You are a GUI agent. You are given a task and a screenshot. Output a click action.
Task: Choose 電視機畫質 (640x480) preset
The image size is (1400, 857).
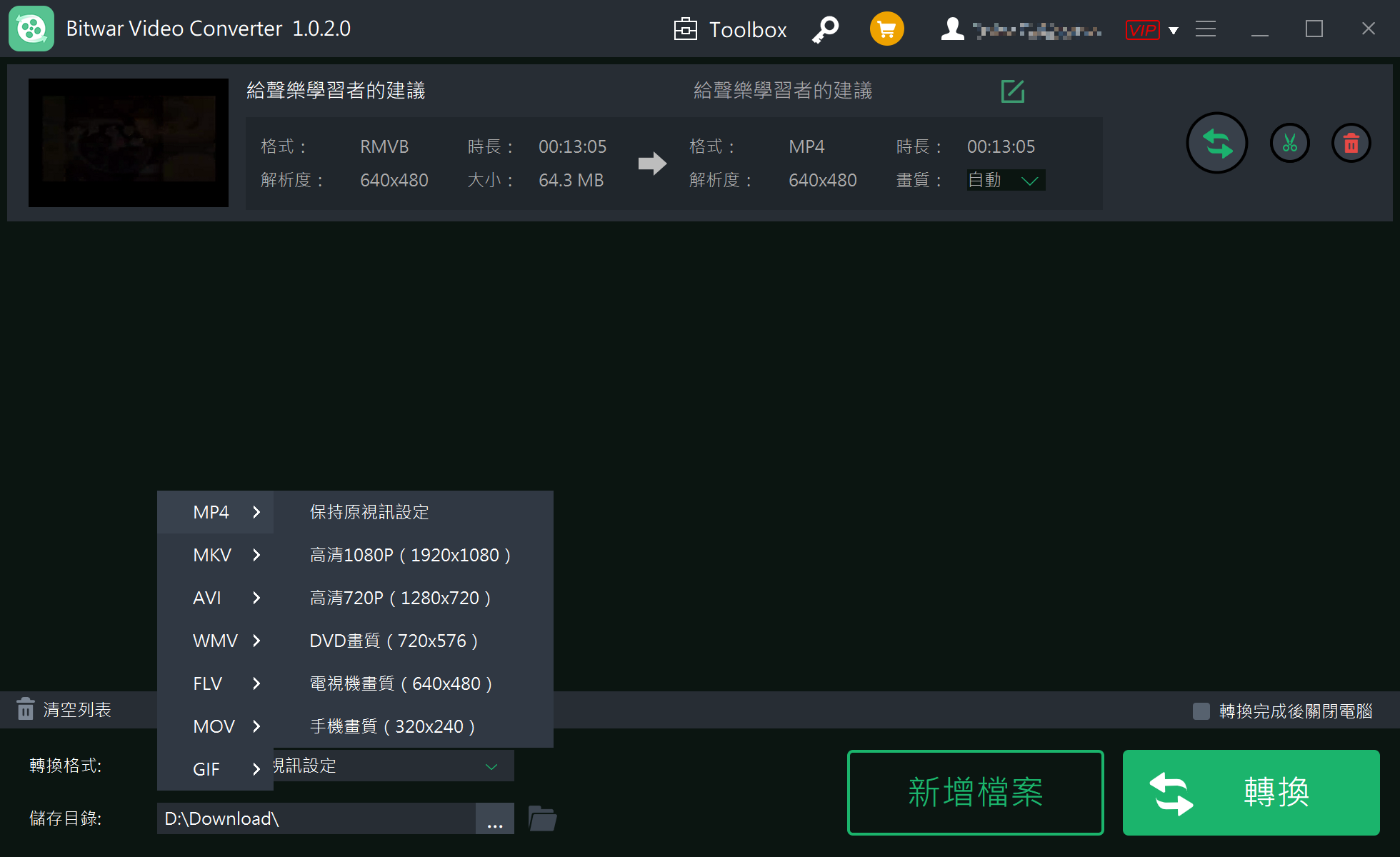pyautogui.click(x=413, y=683)
